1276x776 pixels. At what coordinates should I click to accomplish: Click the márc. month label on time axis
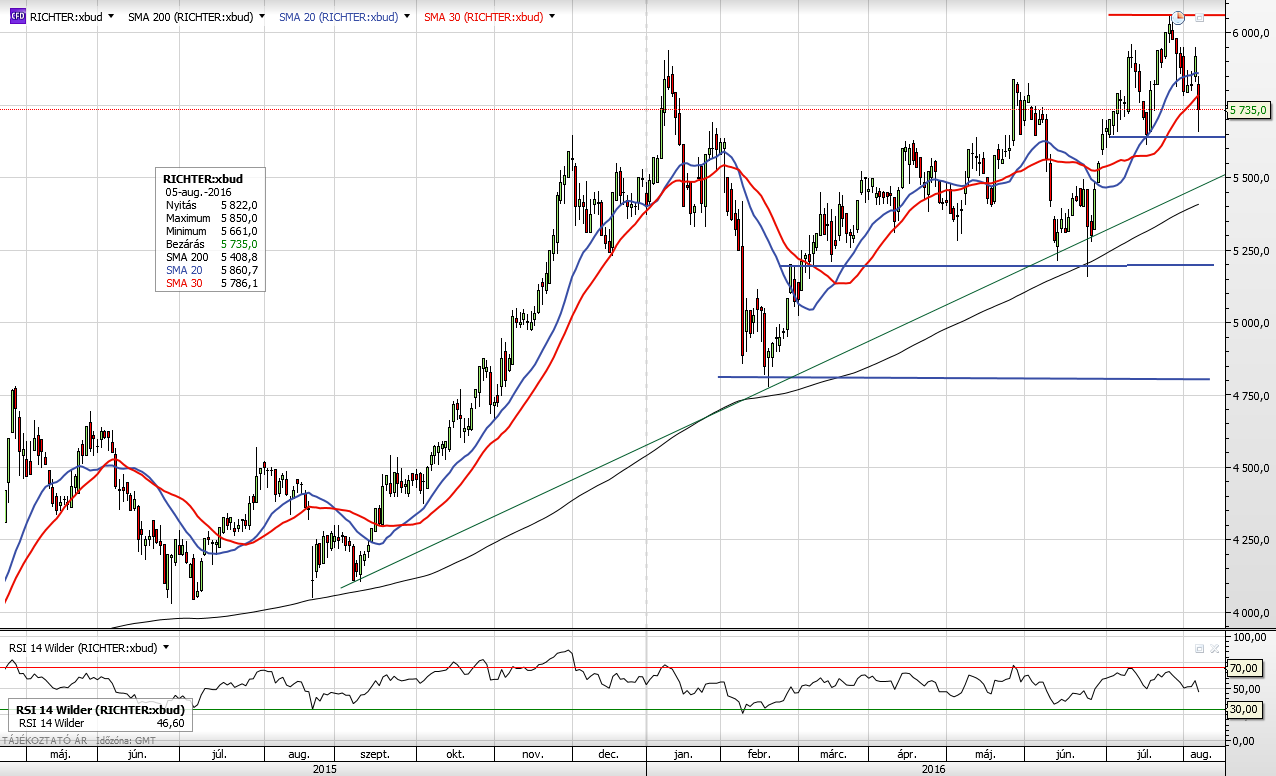(834, 755)
